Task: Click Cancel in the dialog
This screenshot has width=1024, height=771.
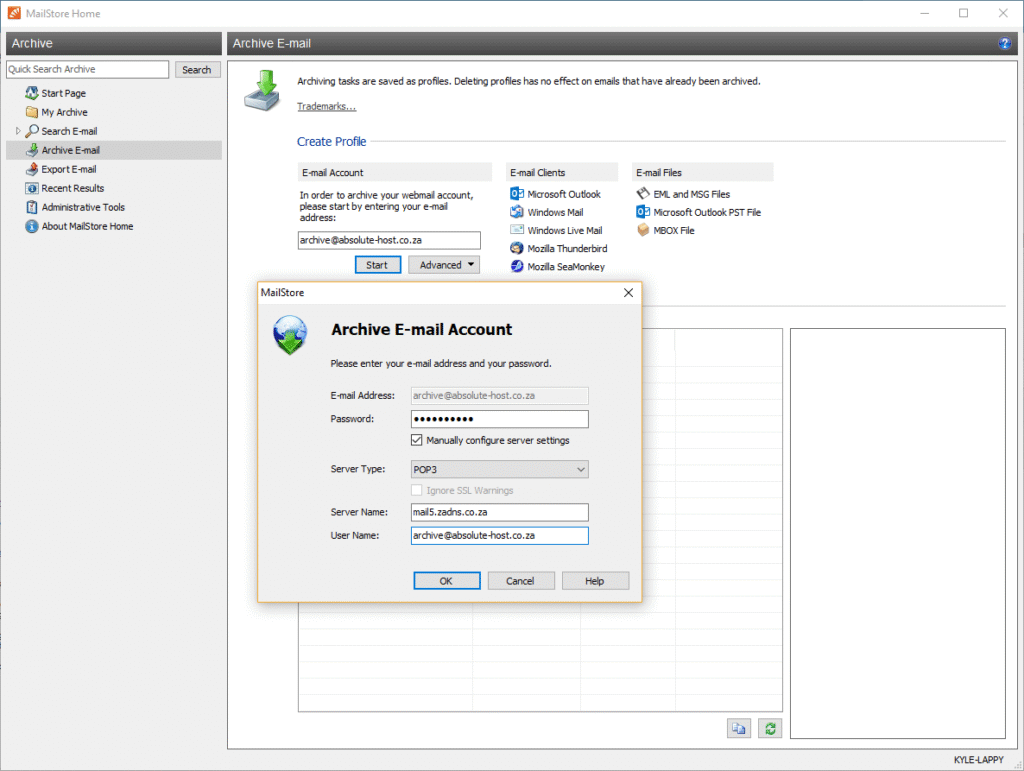Action: (x=520, y=581)
